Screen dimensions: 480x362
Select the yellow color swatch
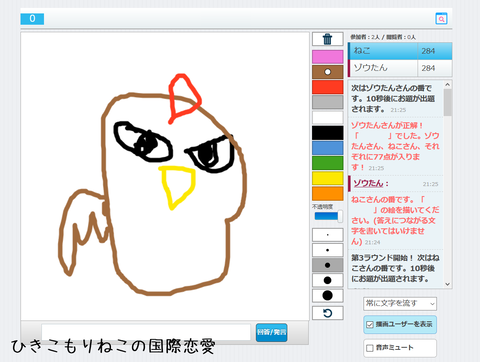tap(327, 178)
